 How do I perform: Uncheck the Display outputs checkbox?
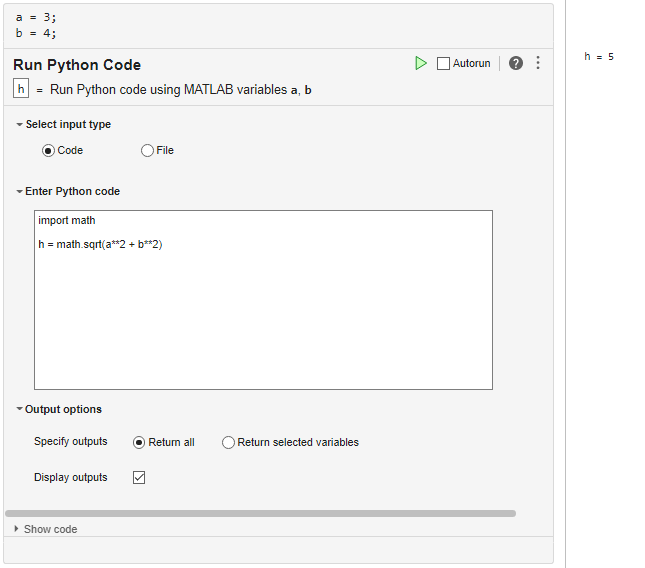coord(139,477)
